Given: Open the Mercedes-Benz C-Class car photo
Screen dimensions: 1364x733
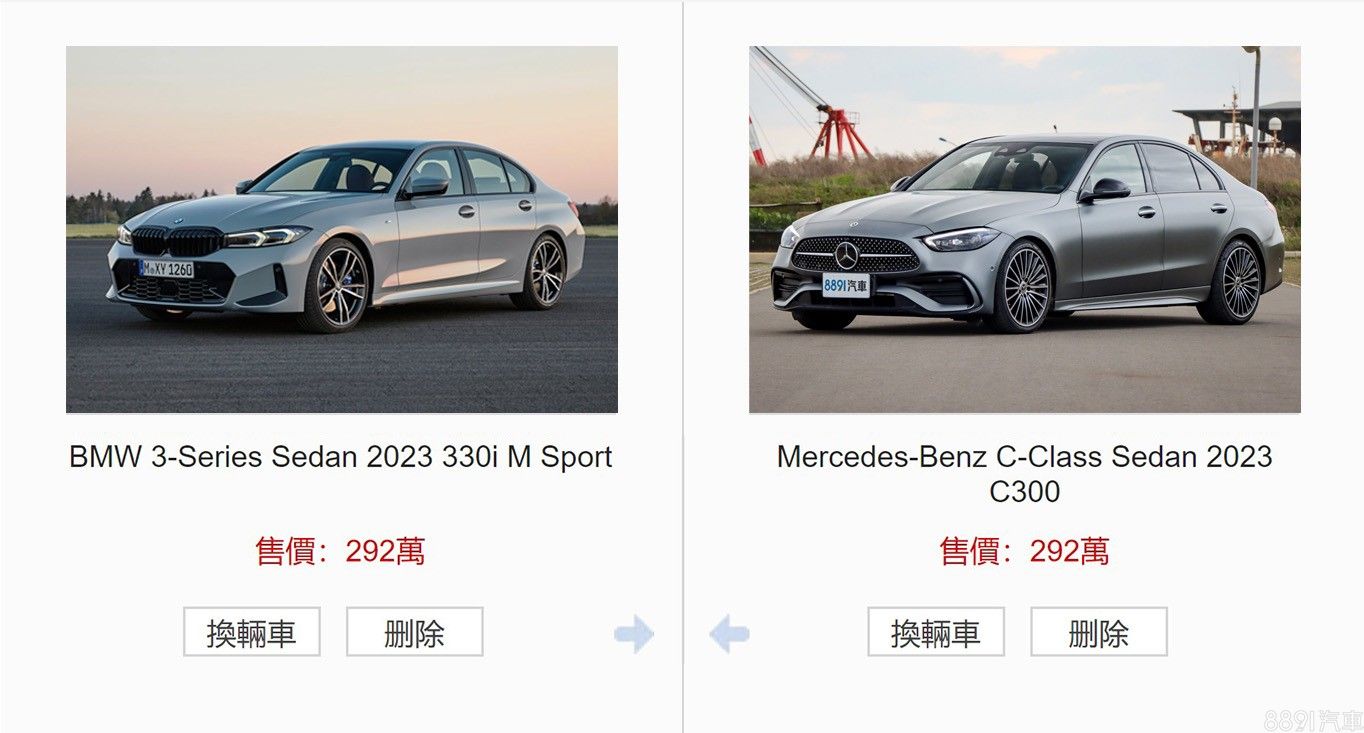Looking at the screenshot, I should (1025, 229).
